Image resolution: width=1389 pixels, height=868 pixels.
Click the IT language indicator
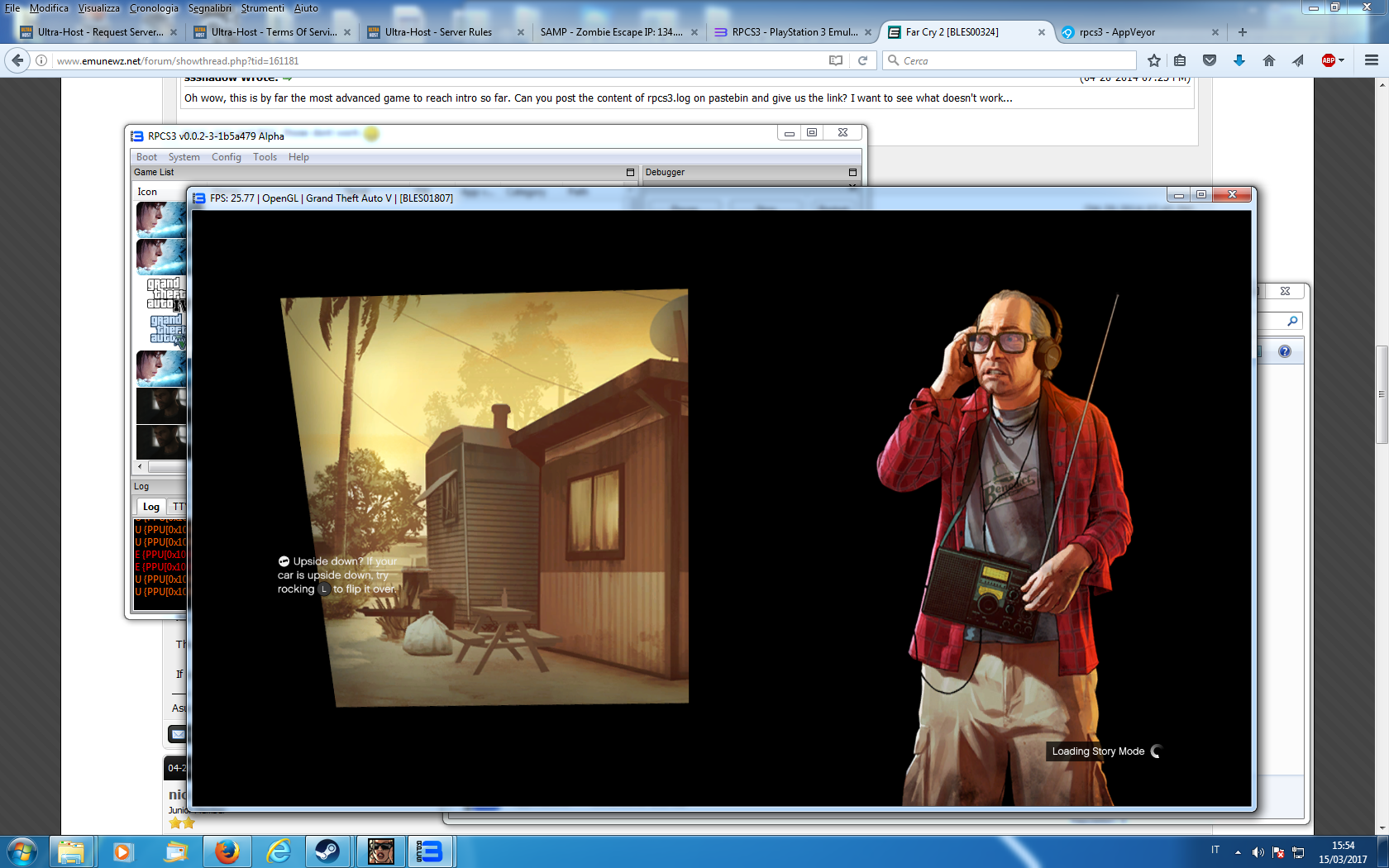(1215, 850)
